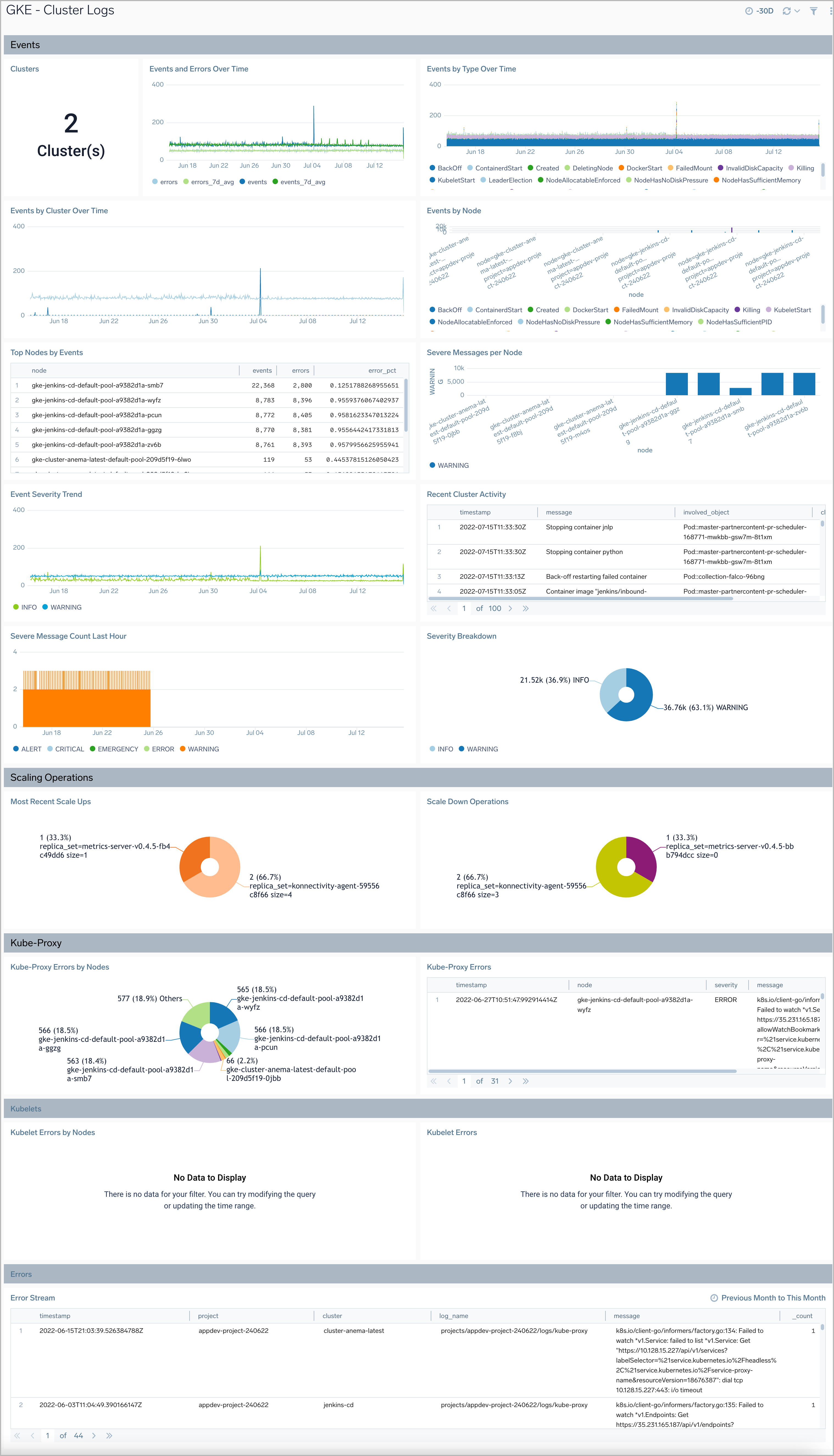
Task: Go to next page in Recent Cluster Activity
Action: click(x=510, y=608)
